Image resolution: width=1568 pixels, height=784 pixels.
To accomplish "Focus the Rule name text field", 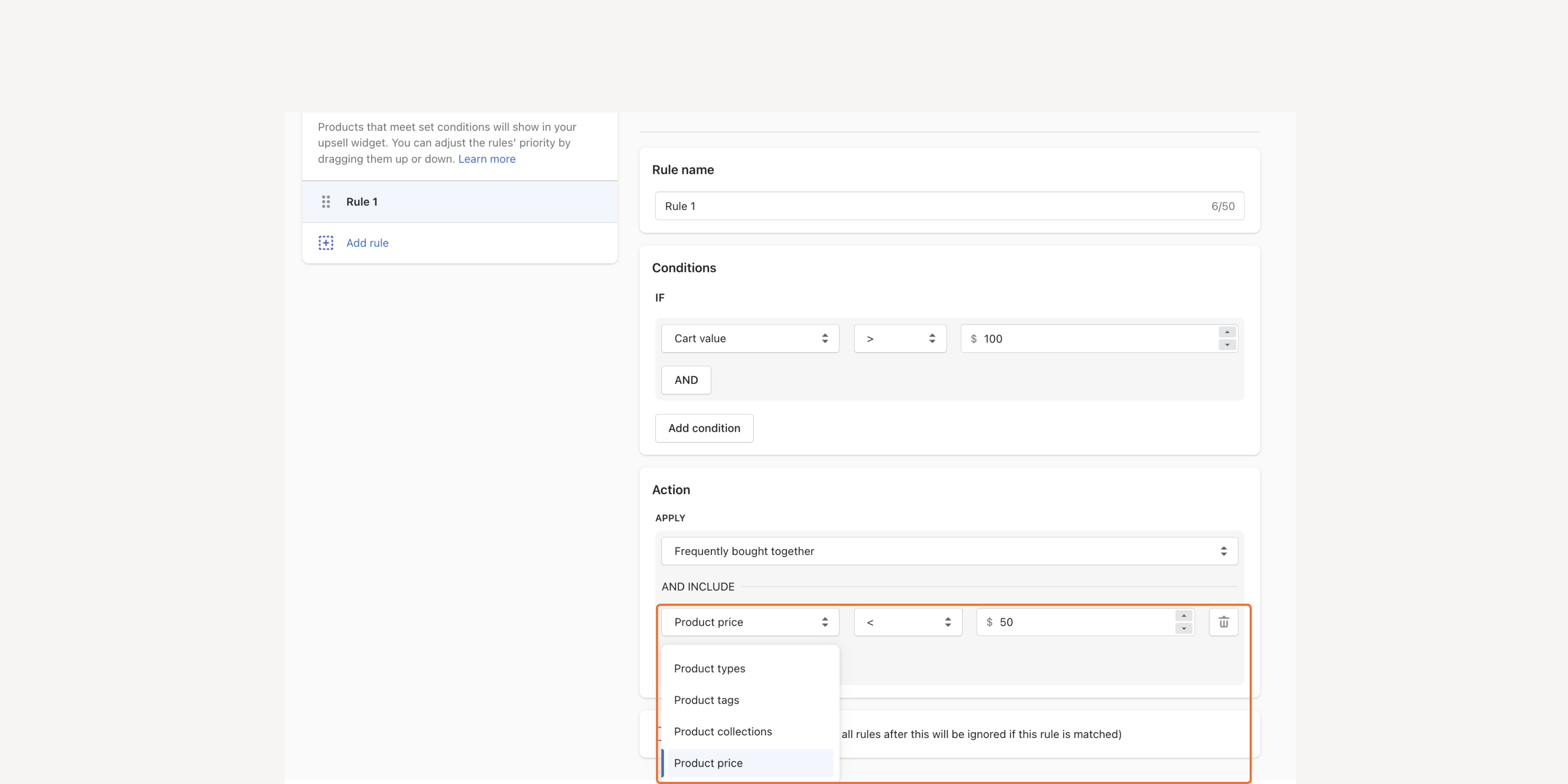I will [949, 206].
